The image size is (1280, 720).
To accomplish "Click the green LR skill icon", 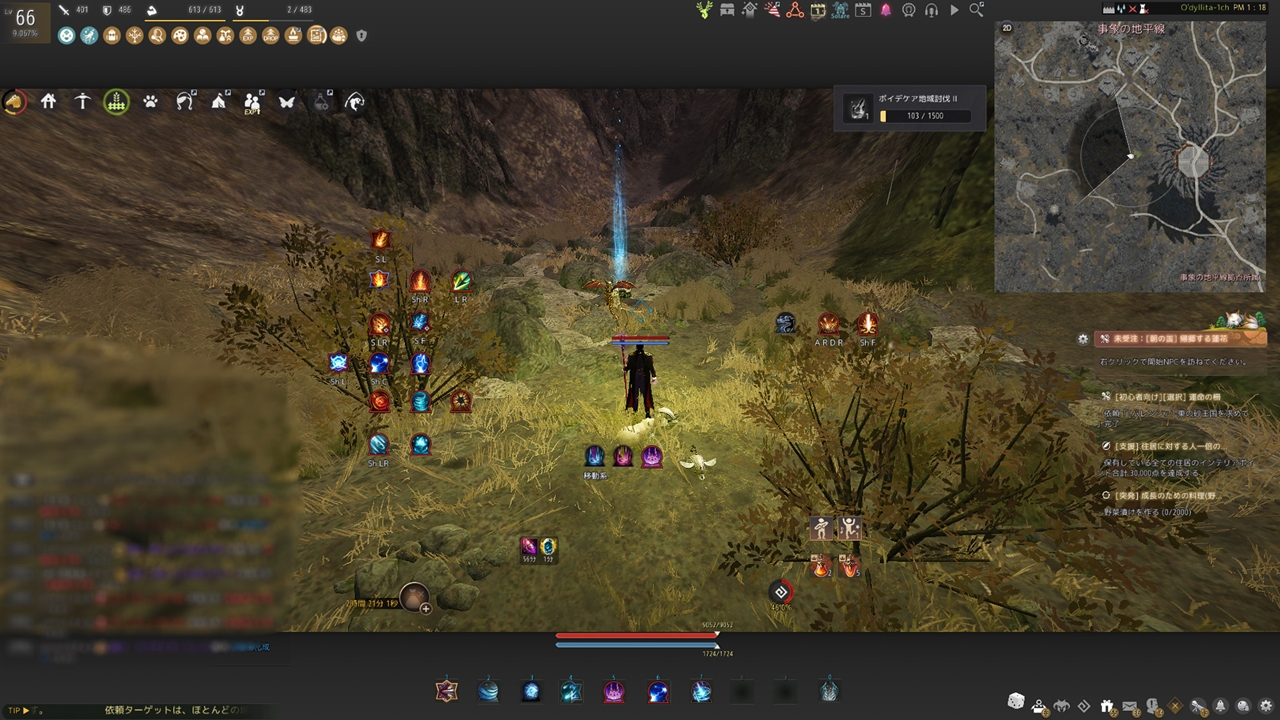I will (460, 281).
